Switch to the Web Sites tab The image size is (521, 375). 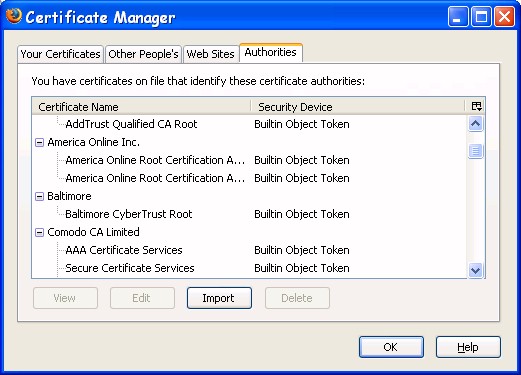tap(211, 54)
